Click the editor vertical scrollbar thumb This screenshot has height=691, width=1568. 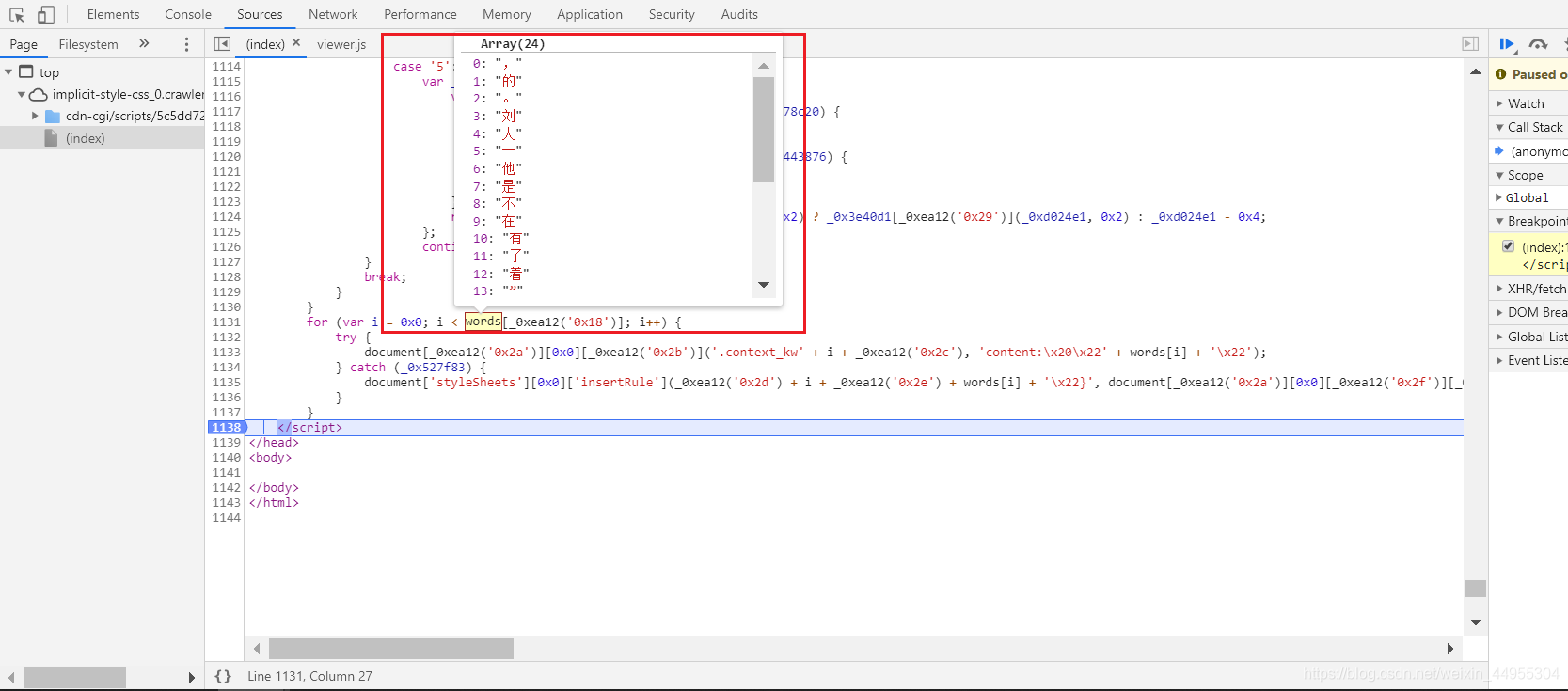coord(1476,589)
